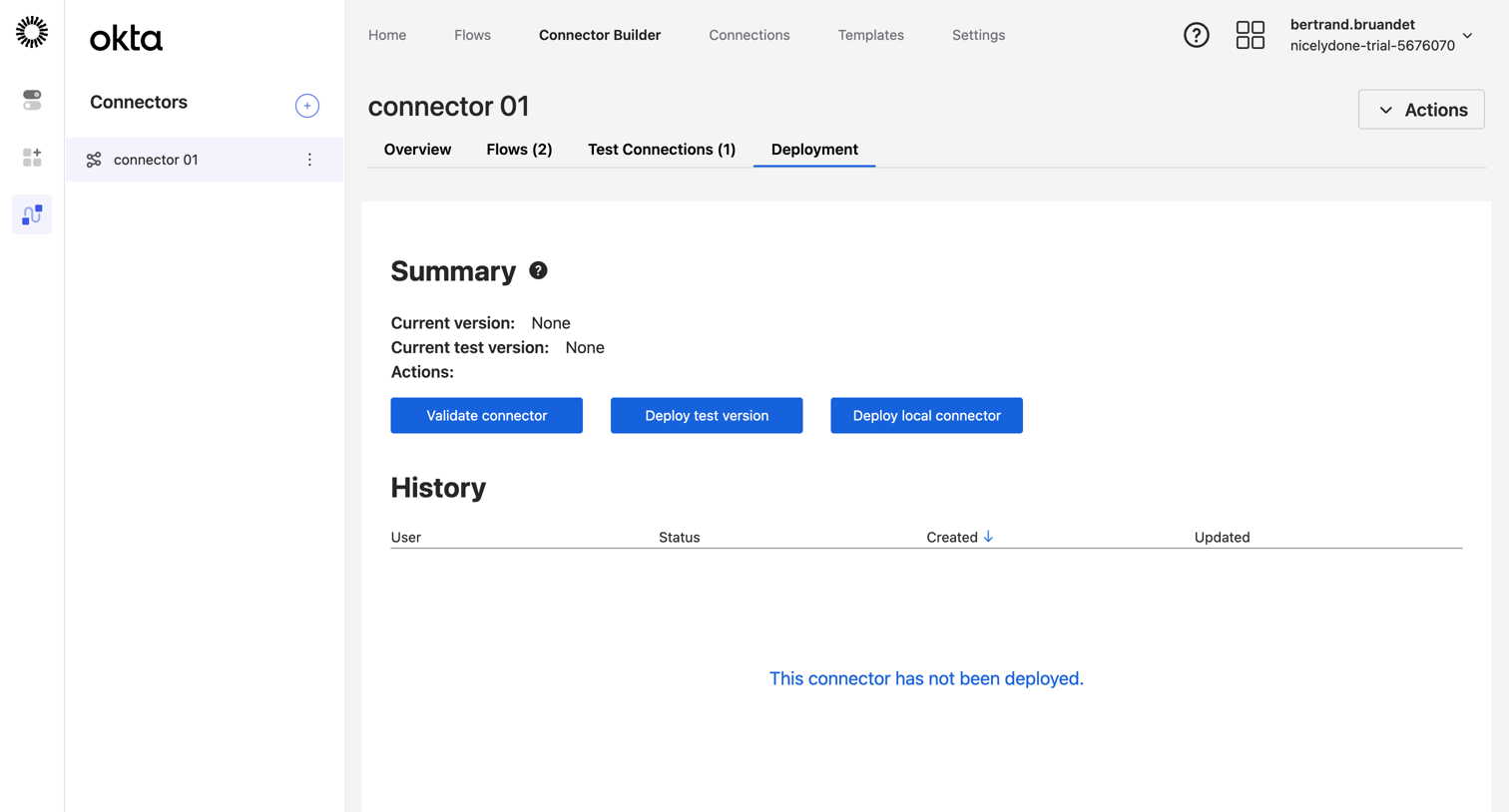Click the nicelydone-trial-5676070 org name

click(x=1372, y=46)
